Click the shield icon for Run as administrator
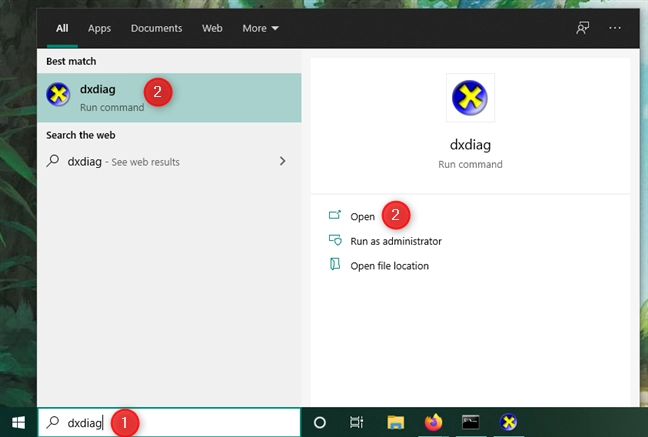 [x=335, y=240]
